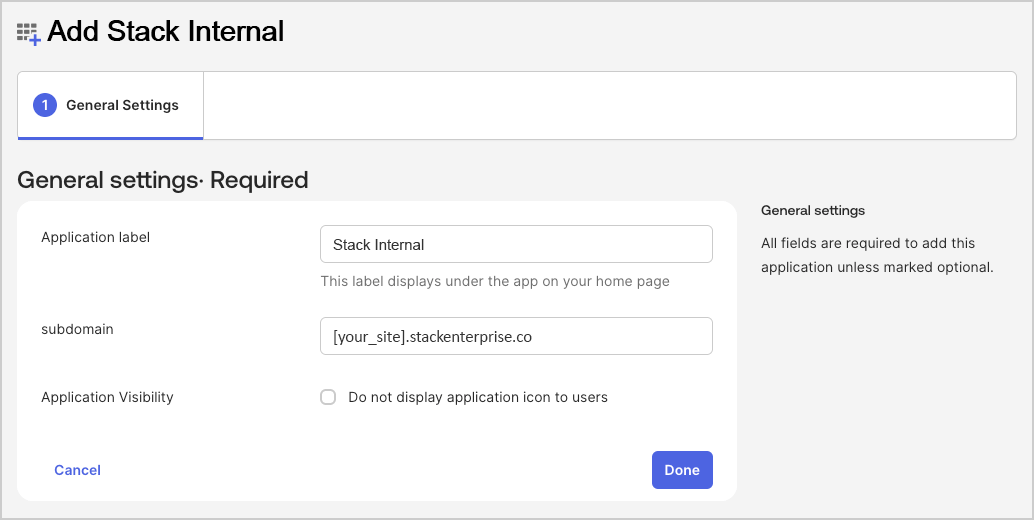Click the 'Application label' field label
This screenshot has width=1034, height=520.
point(95,237)
